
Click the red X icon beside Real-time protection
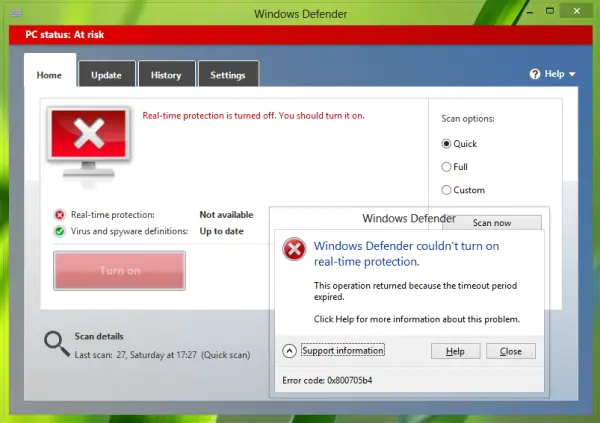[59, 215]
